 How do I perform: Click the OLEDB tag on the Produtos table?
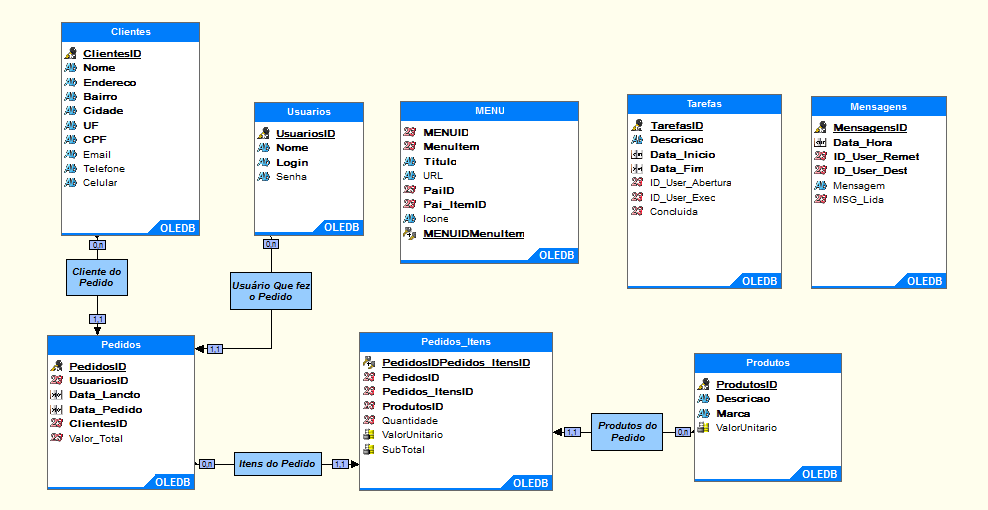[819, 474]
